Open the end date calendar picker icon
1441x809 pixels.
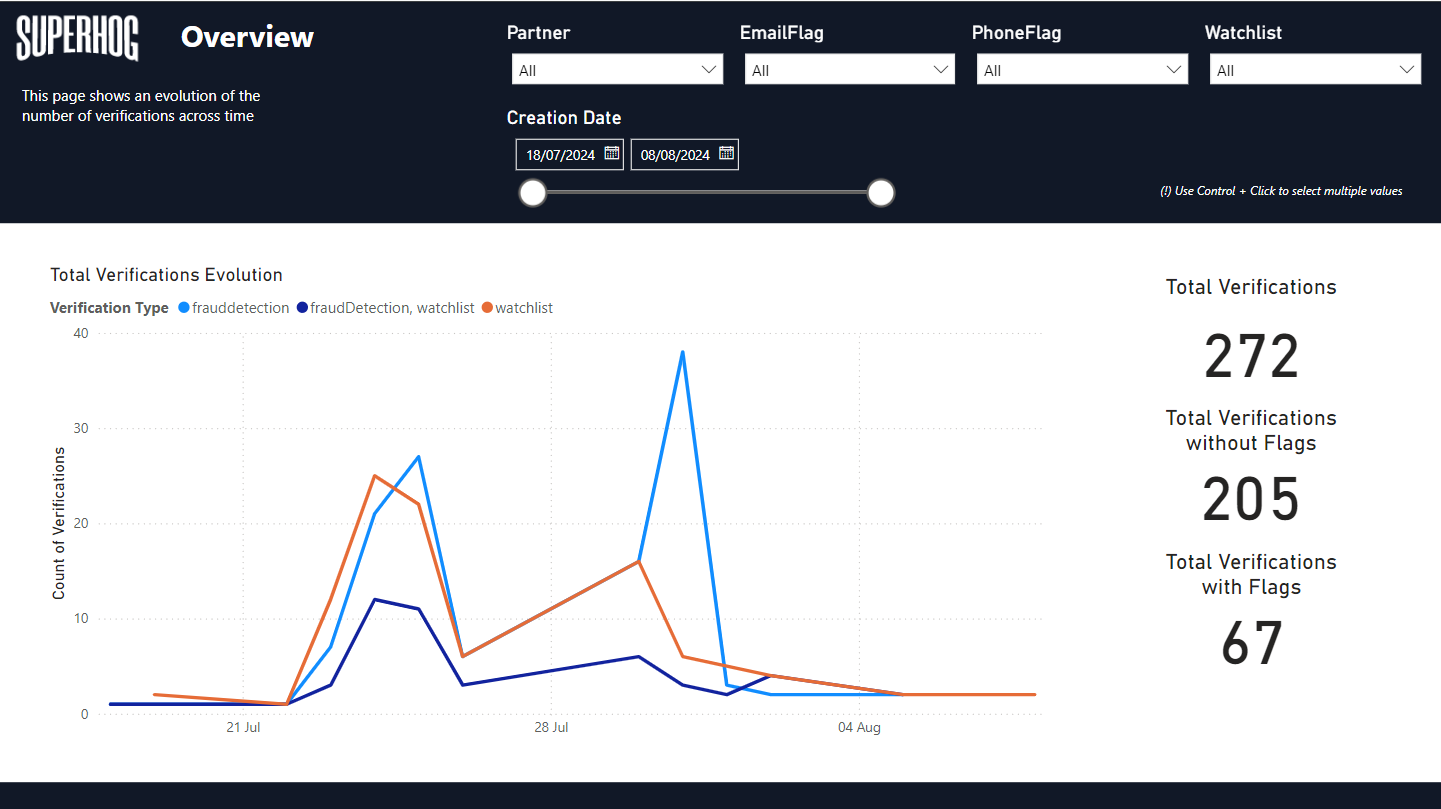tap(727, 154)
